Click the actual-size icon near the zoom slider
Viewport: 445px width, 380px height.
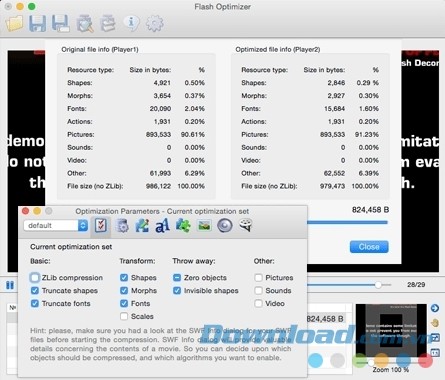435,352
